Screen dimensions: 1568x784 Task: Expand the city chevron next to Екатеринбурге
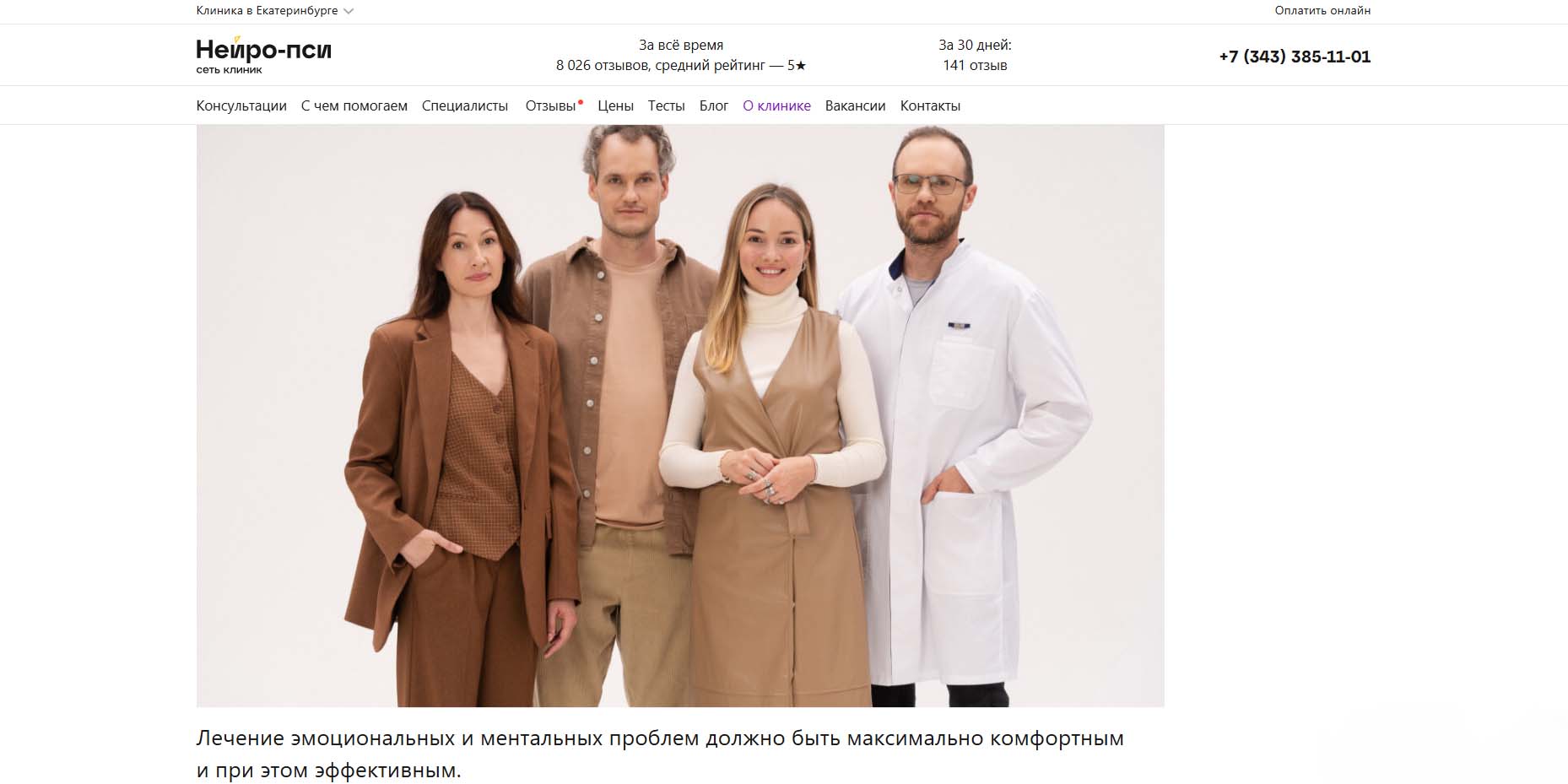click(x=349, y=11)
